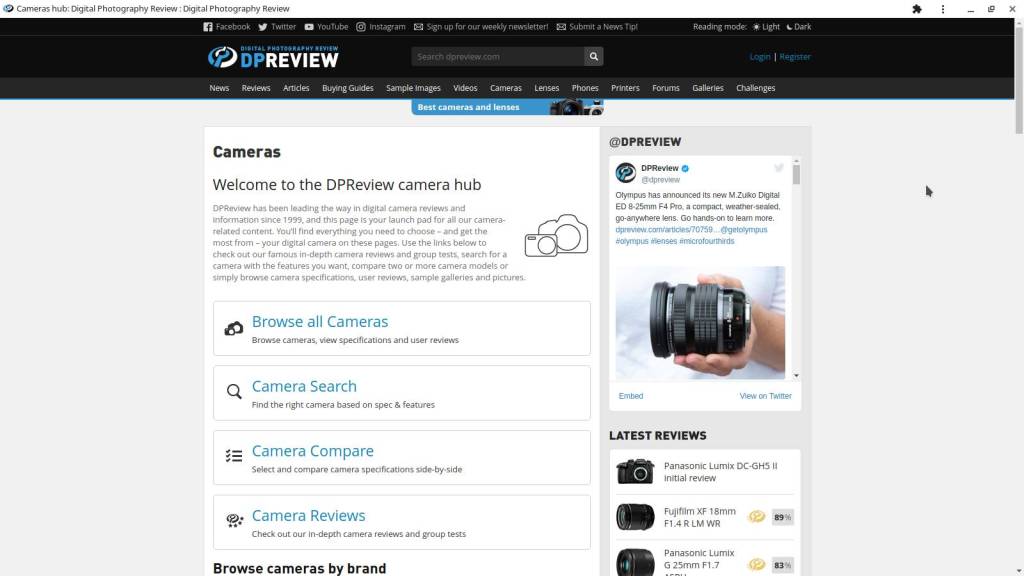This screenshot has height=576, width=1024.
Task: Click the award icon beside the 89% score
Action: coord(757,517)
